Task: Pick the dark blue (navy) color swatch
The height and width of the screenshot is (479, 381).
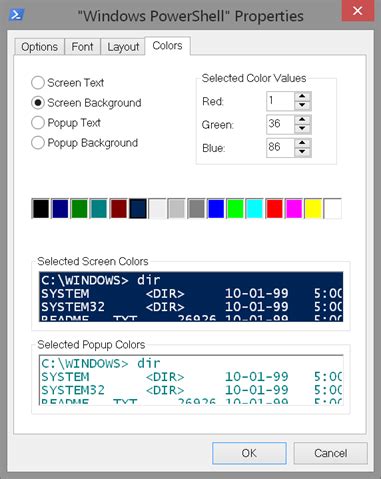Action: tap(60, 209)
